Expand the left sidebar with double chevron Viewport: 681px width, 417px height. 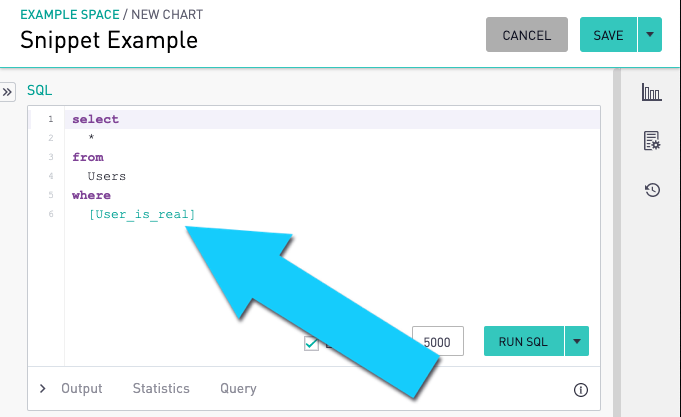(x=7, y=91)
